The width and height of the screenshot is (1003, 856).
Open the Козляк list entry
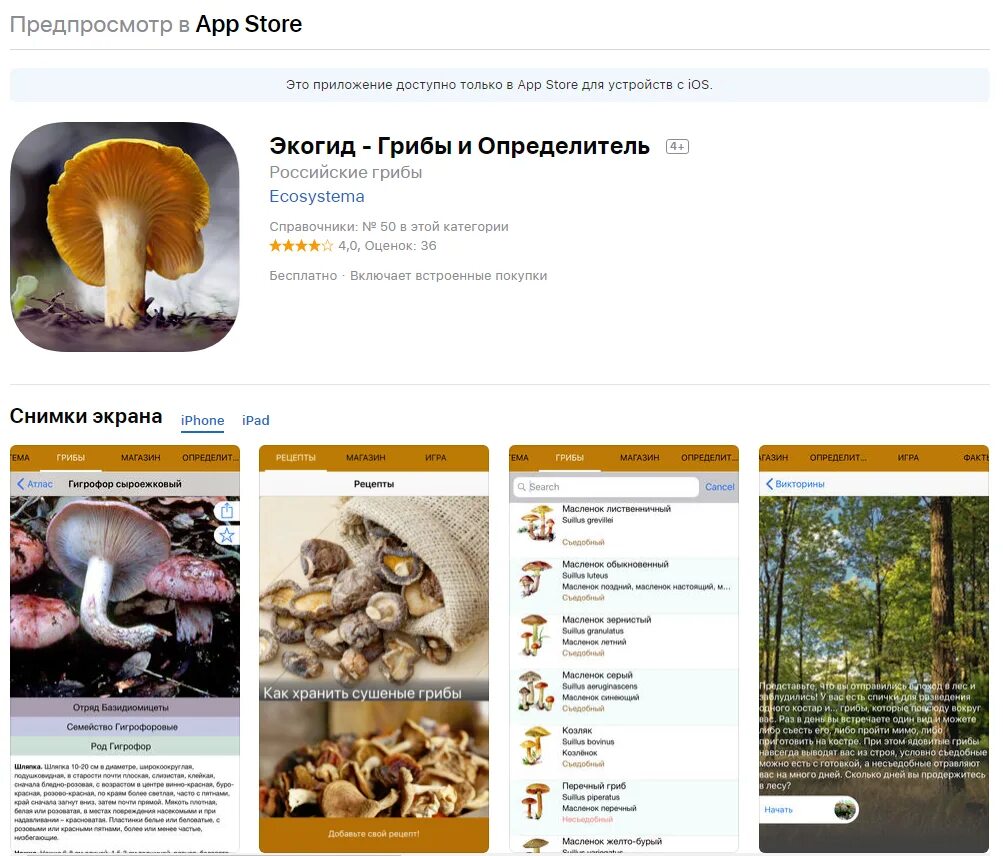click(624, 747)
